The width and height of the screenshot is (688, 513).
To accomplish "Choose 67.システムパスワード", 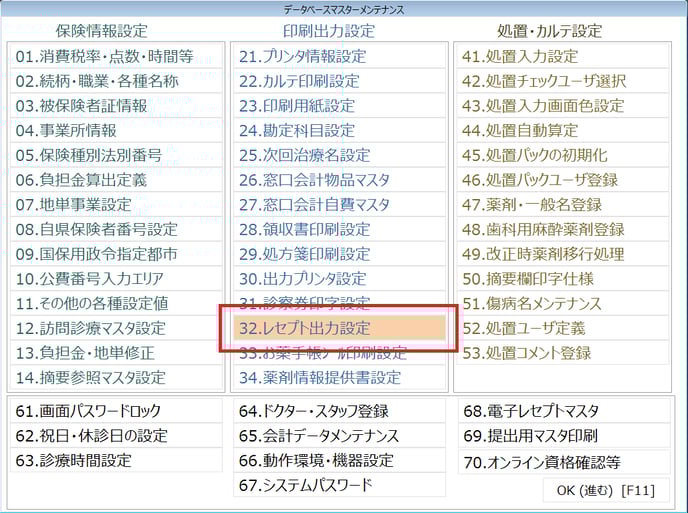I will point(339,485).
